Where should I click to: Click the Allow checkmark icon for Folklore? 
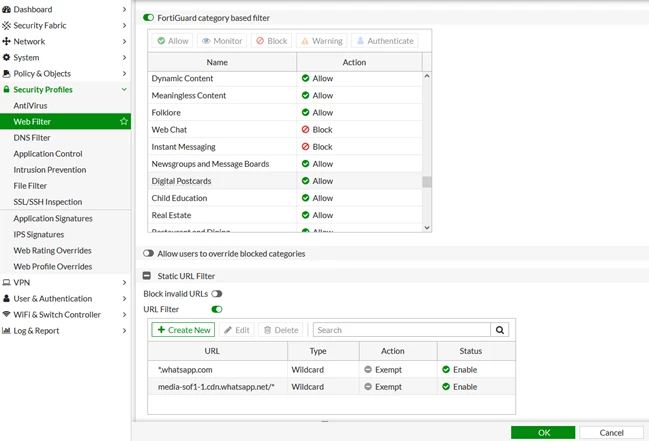click(x=305, y=112)
